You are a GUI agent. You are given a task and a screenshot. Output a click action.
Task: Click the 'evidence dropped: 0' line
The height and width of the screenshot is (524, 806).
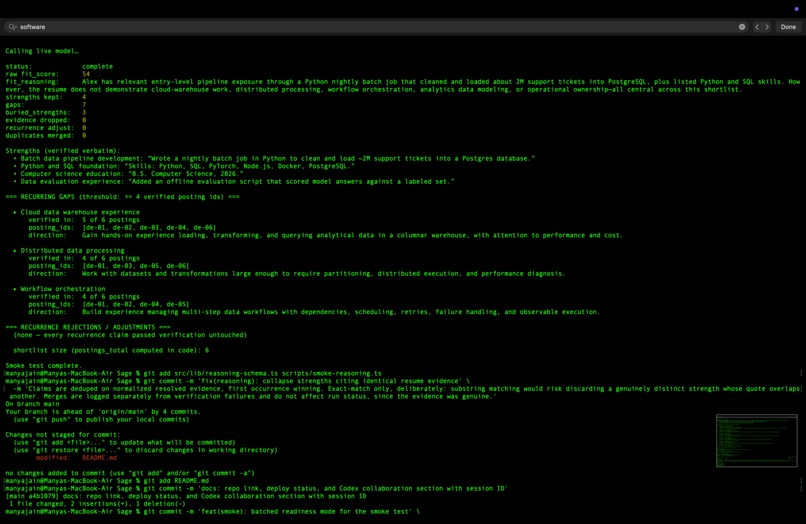(46, 120)
